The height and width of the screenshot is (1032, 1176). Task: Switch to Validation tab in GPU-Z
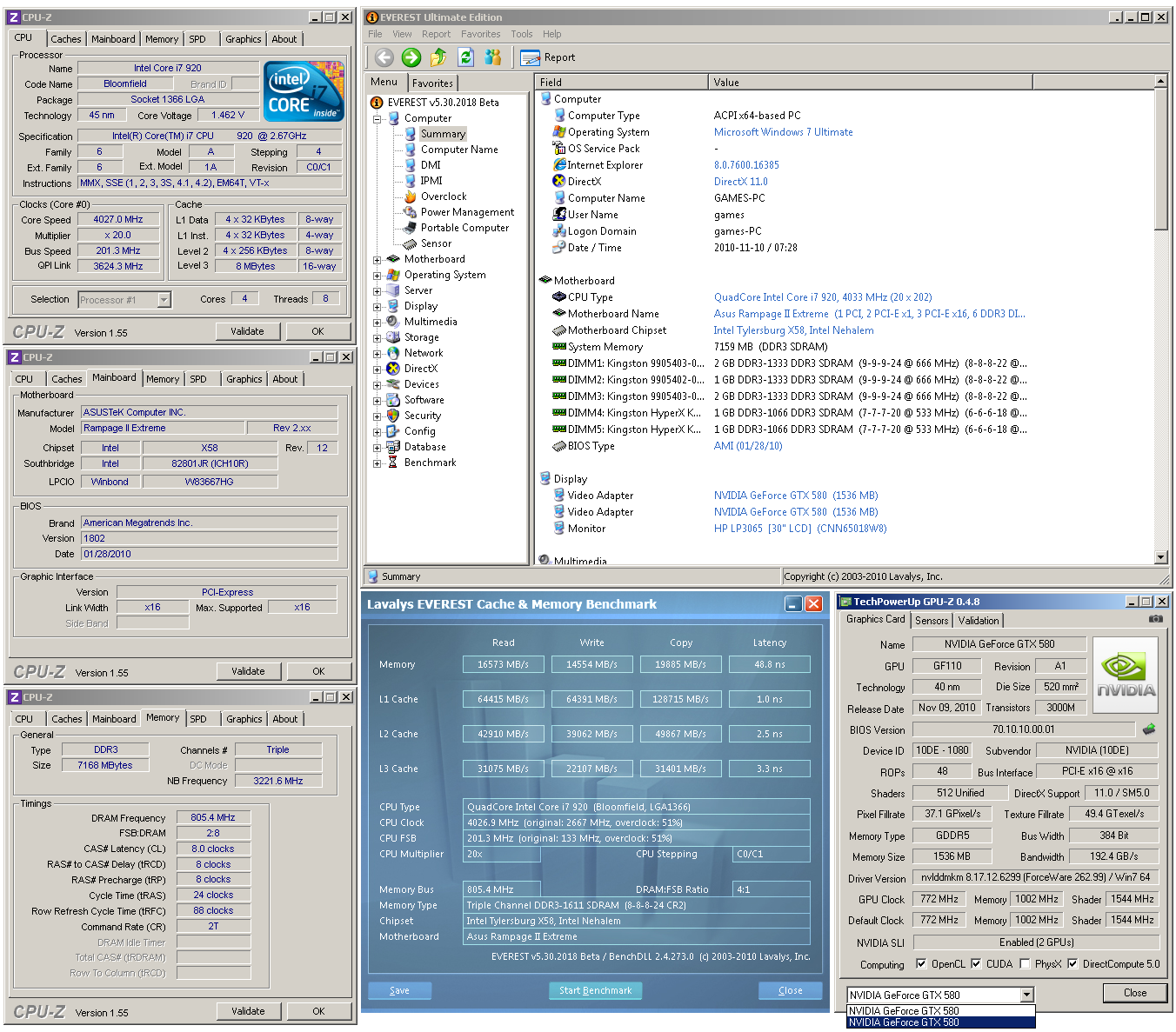point(979,620)
